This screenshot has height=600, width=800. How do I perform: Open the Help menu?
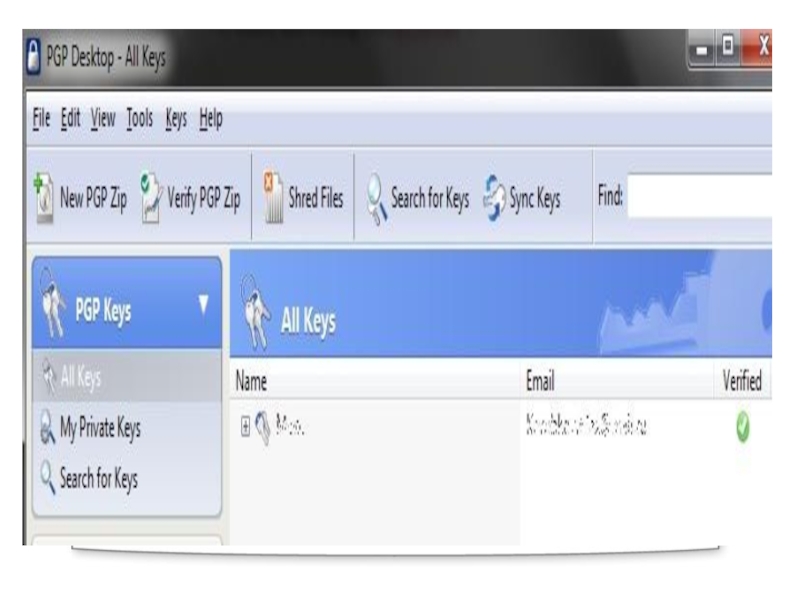click(x=211, y=119)
